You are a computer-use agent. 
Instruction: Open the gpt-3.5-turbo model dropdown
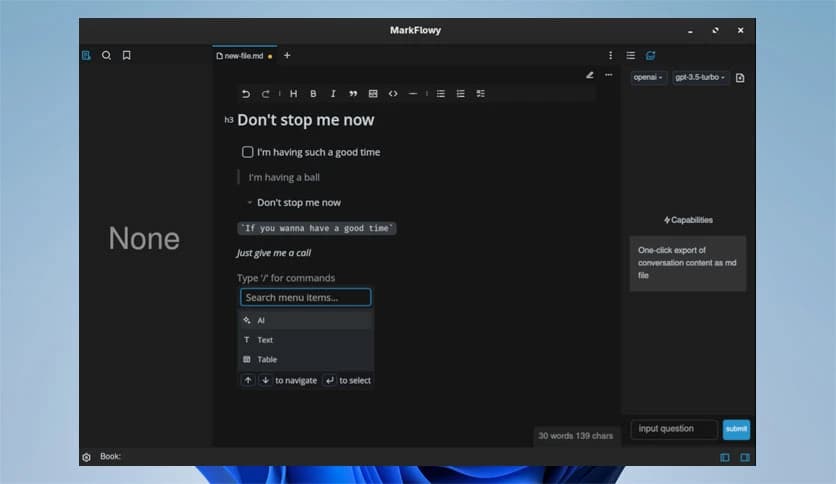[x=700, y=77]
